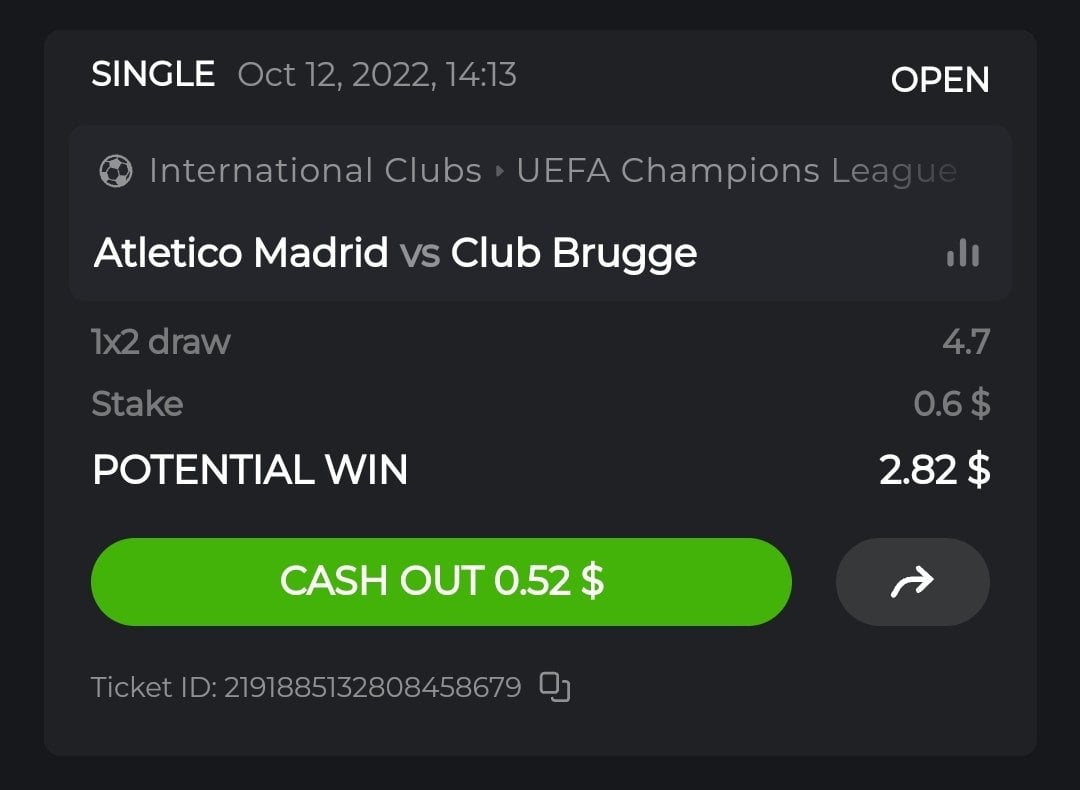Image resolution: width=1080 pixels, height=790 pixels.
Task: Click the SINGLE bet type label
Action: coord(153,74)
